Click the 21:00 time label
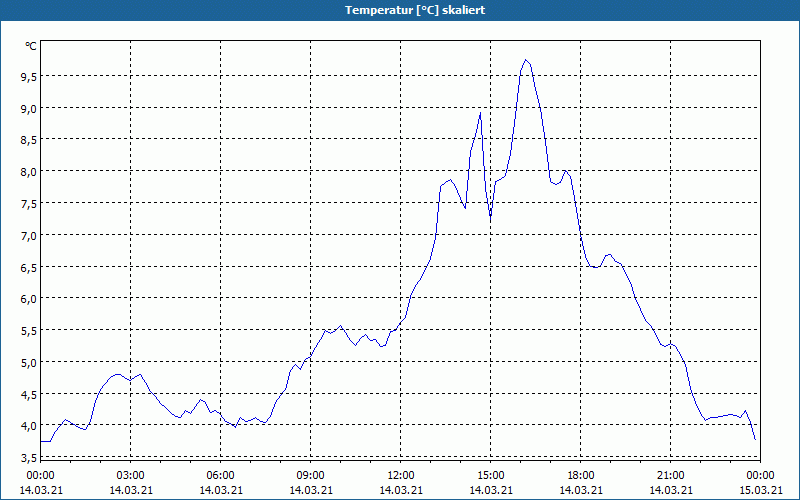 [x=671, y=475]
